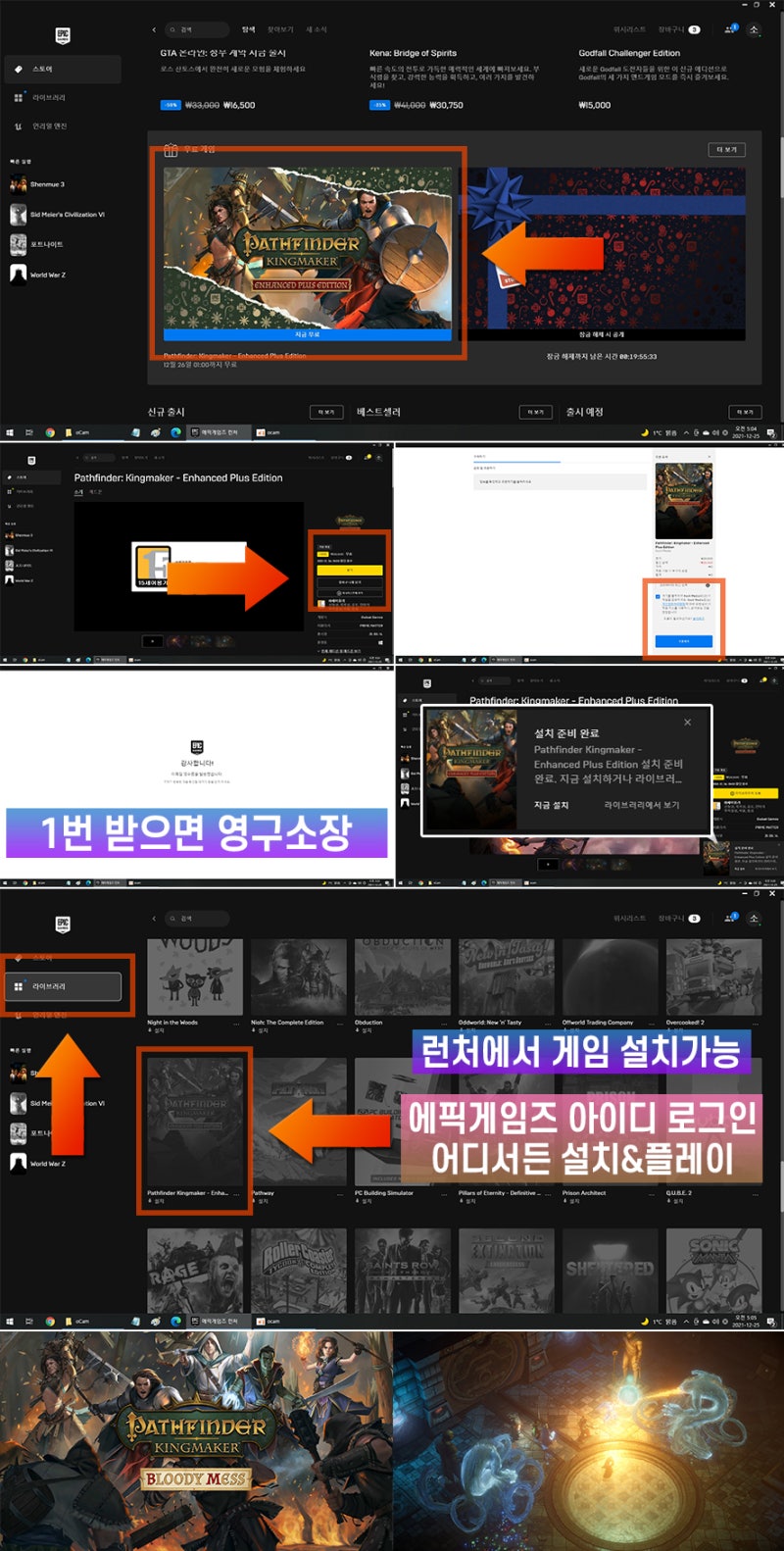The width and height of the screenshot is (784, 1551).
Task: Click the Kena: Bridge of Spirits title
Action: [413, 53]
